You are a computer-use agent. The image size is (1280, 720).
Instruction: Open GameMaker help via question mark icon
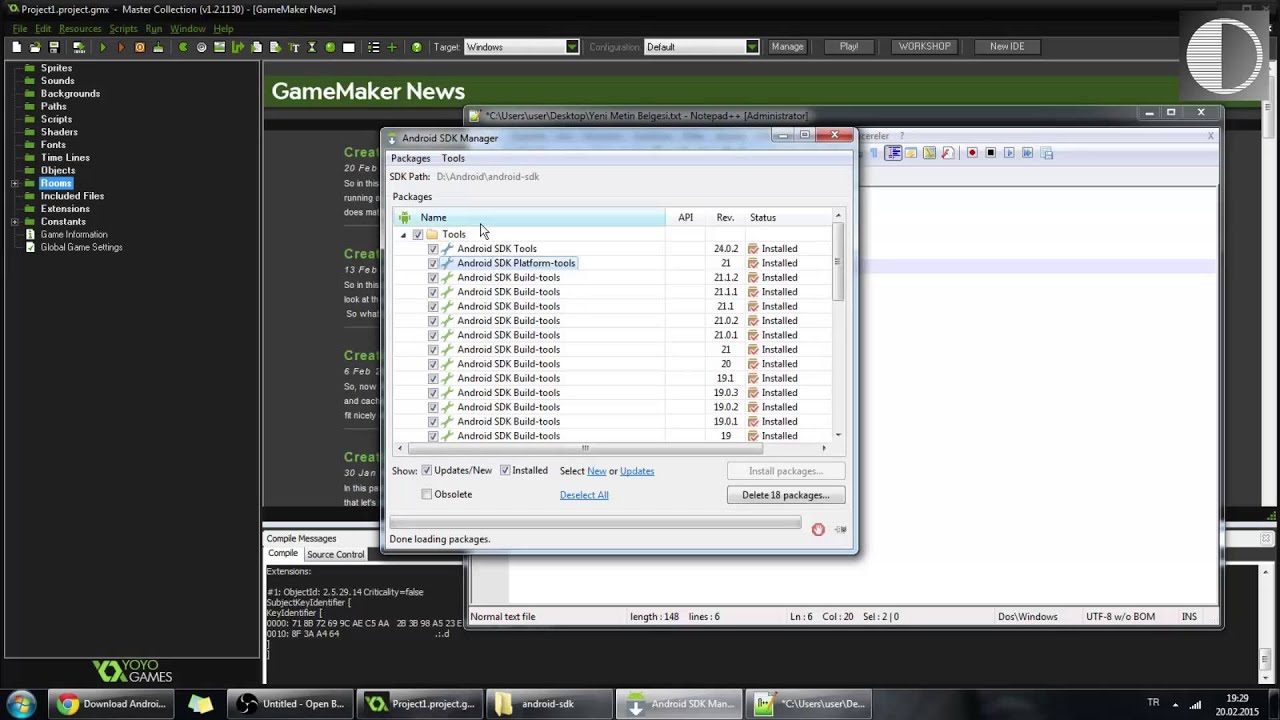(416, 47)
